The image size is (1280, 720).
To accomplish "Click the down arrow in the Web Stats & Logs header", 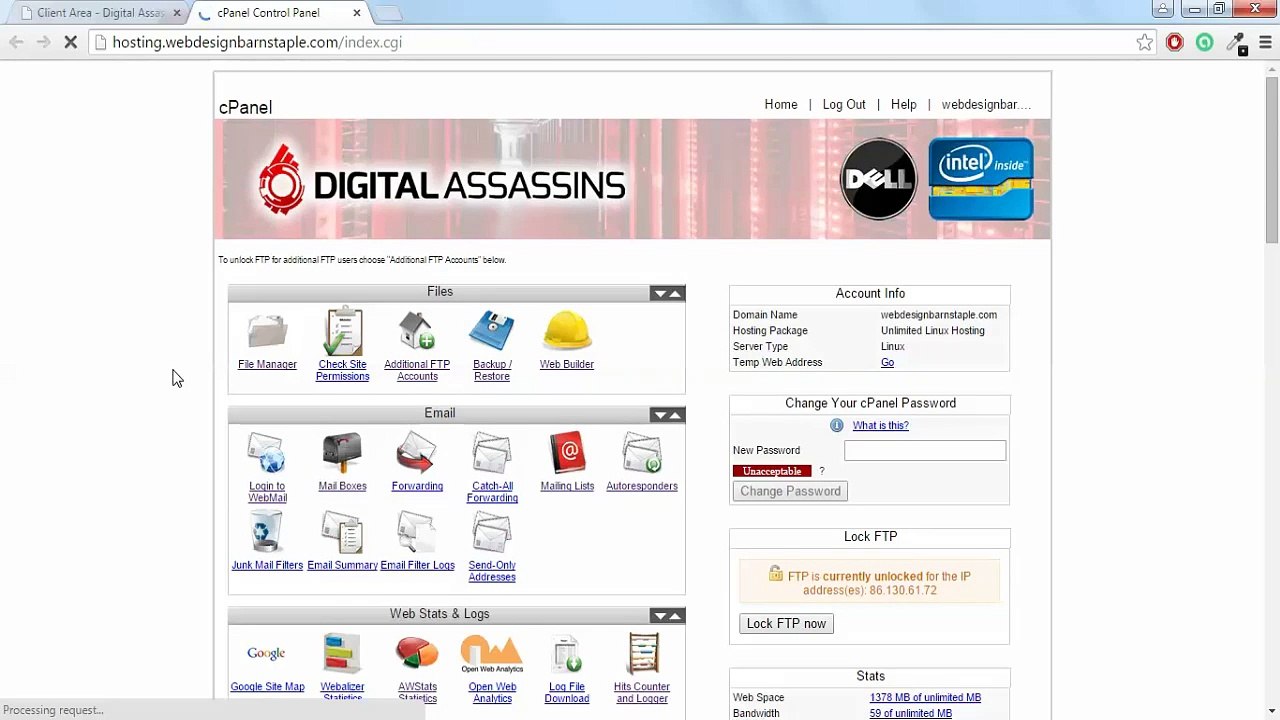I will pyautogui.click(x=659, y=615).
